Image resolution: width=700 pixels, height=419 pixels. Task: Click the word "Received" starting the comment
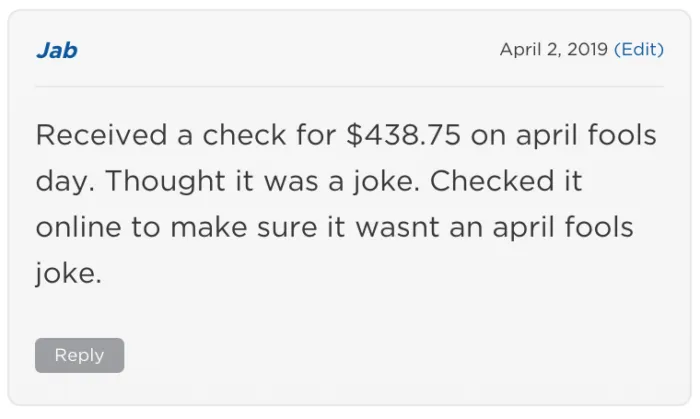pyautogui.click(x=101, y=136)
